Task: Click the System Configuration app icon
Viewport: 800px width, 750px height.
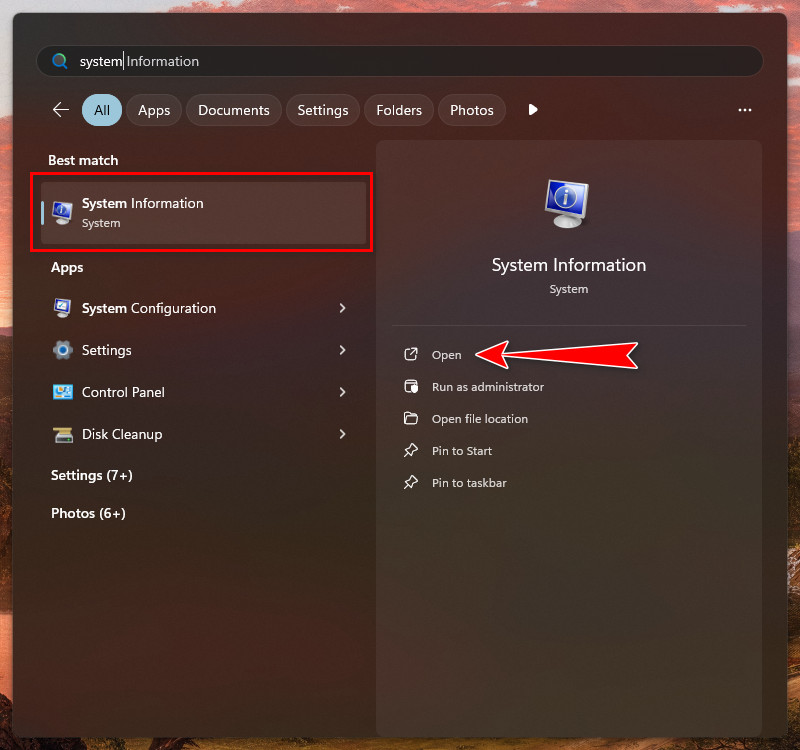Action: (x=63, y=308)
